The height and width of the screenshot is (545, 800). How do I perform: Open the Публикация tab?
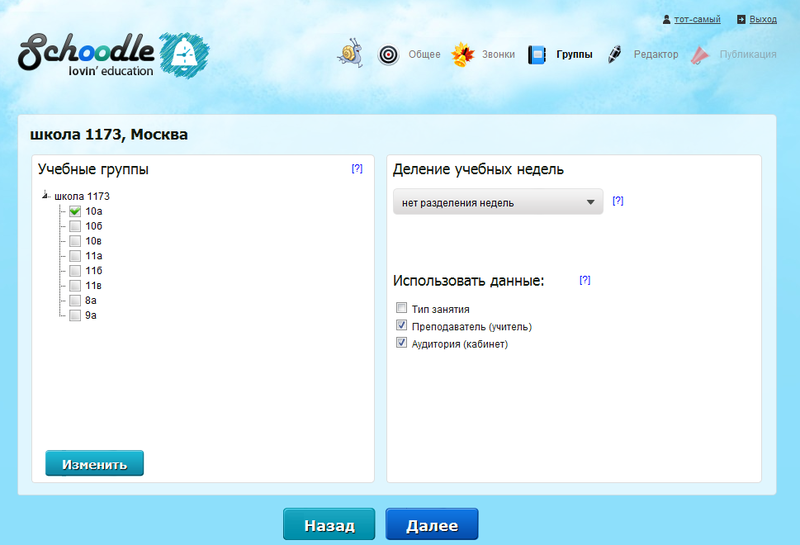747,54
